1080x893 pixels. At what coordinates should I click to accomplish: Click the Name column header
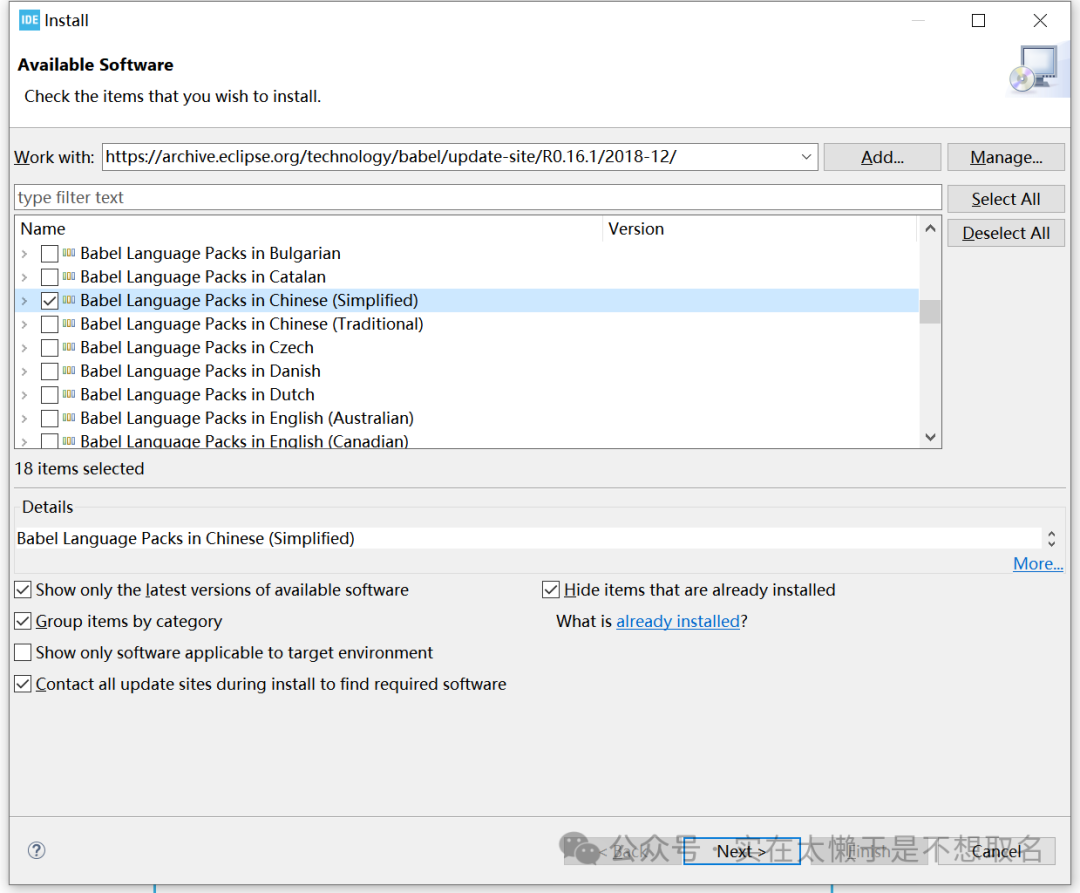click(x=309, y=229)
